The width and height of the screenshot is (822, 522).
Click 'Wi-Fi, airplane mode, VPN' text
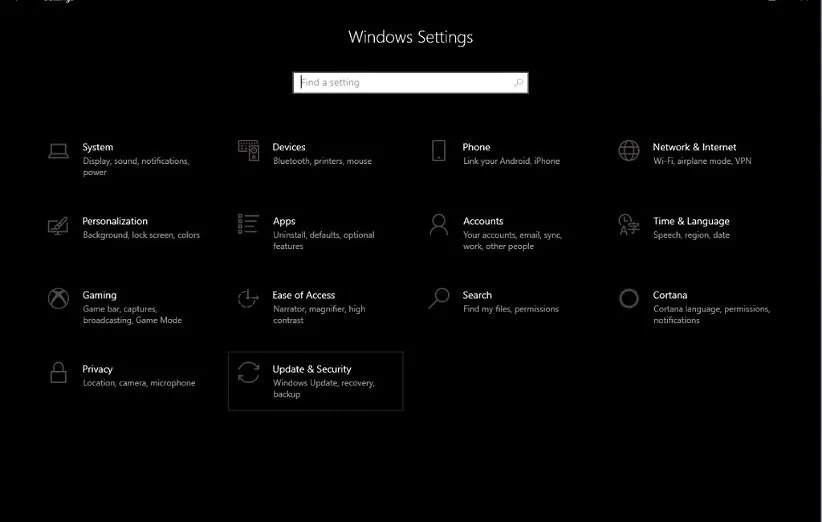coord(702,161)
